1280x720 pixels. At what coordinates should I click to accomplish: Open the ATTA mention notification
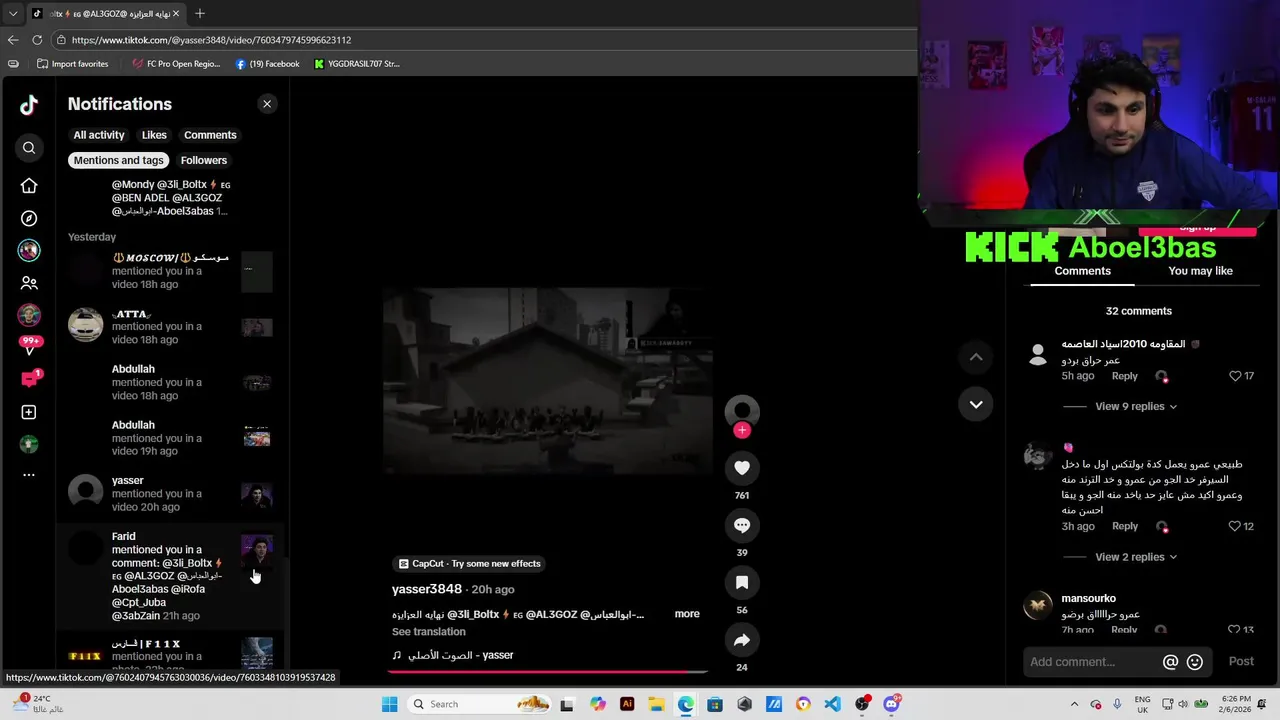click(x=170, y=327)
